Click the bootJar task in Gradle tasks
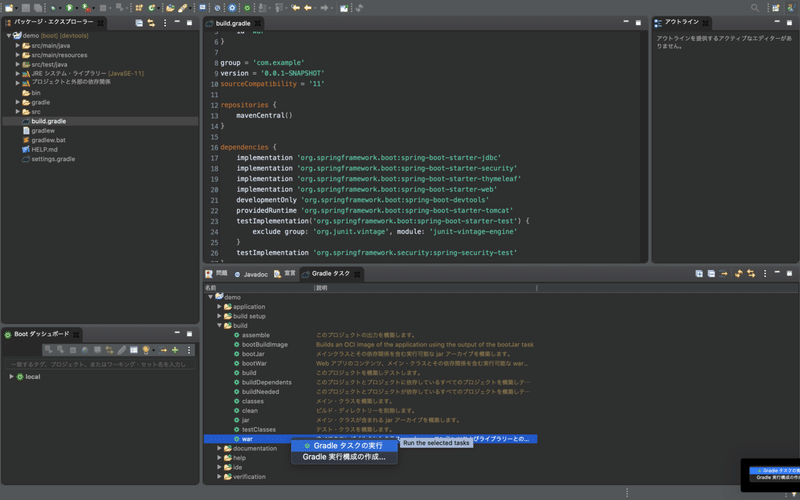Screen dimensions: 800x500 (x=253, y=354)
